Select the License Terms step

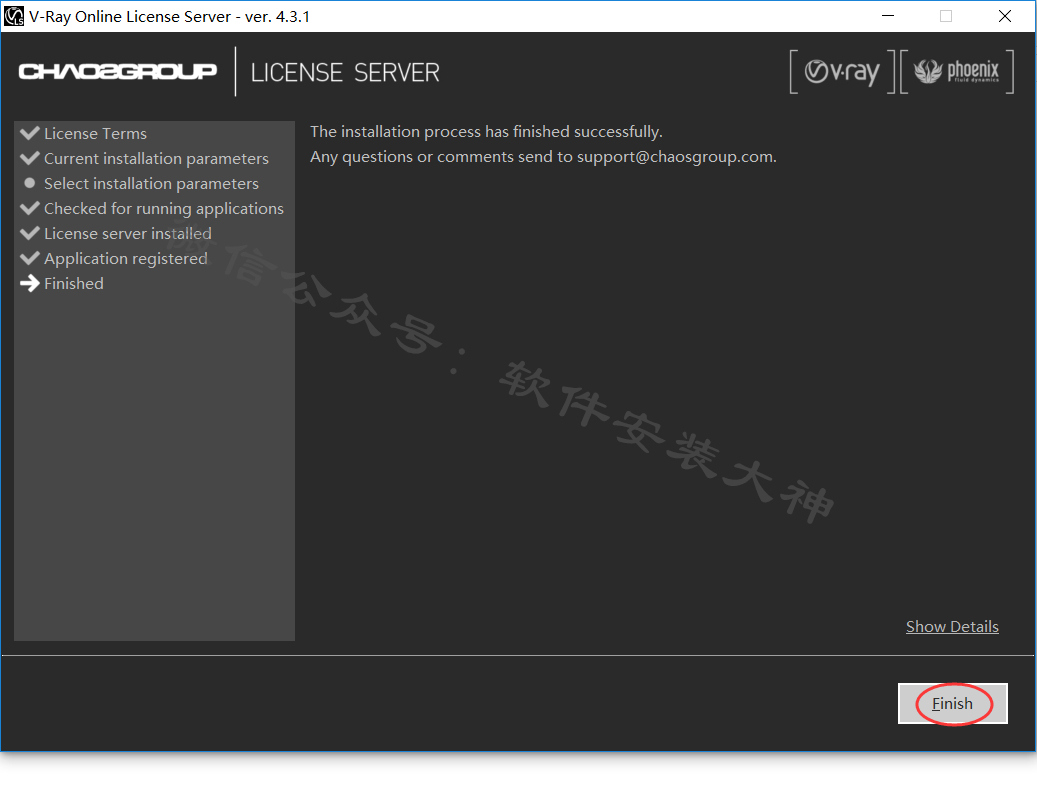click(95, 134)
